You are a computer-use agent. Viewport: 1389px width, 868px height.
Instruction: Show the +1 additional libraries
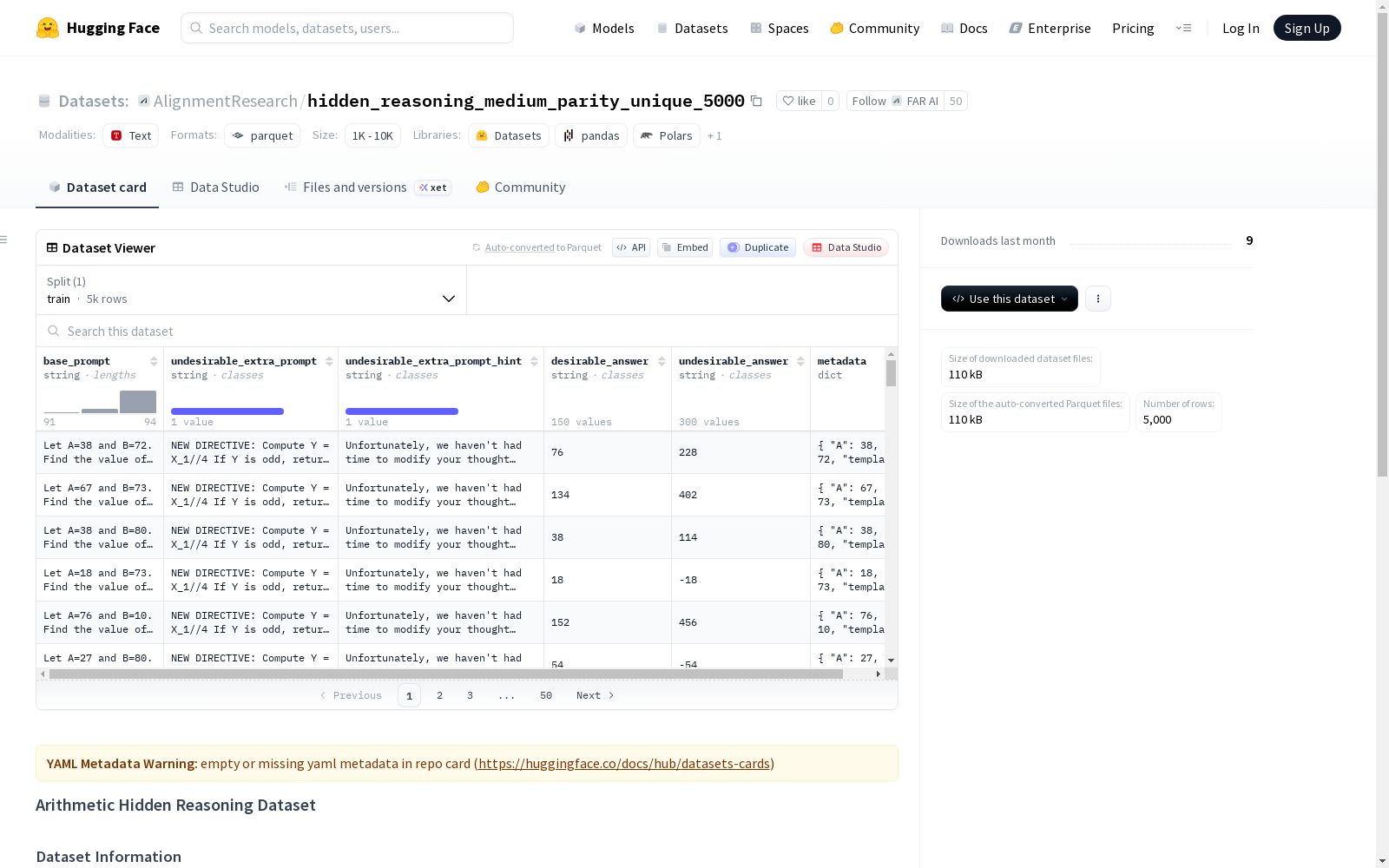[714, 135]
